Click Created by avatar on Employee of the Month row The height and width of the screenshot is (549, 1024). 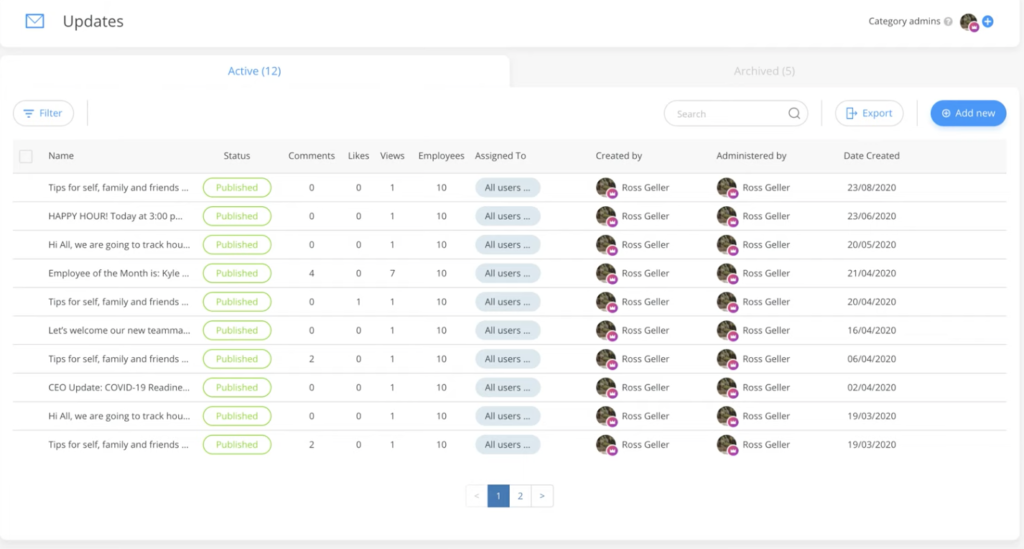click(x=605, y=273)
